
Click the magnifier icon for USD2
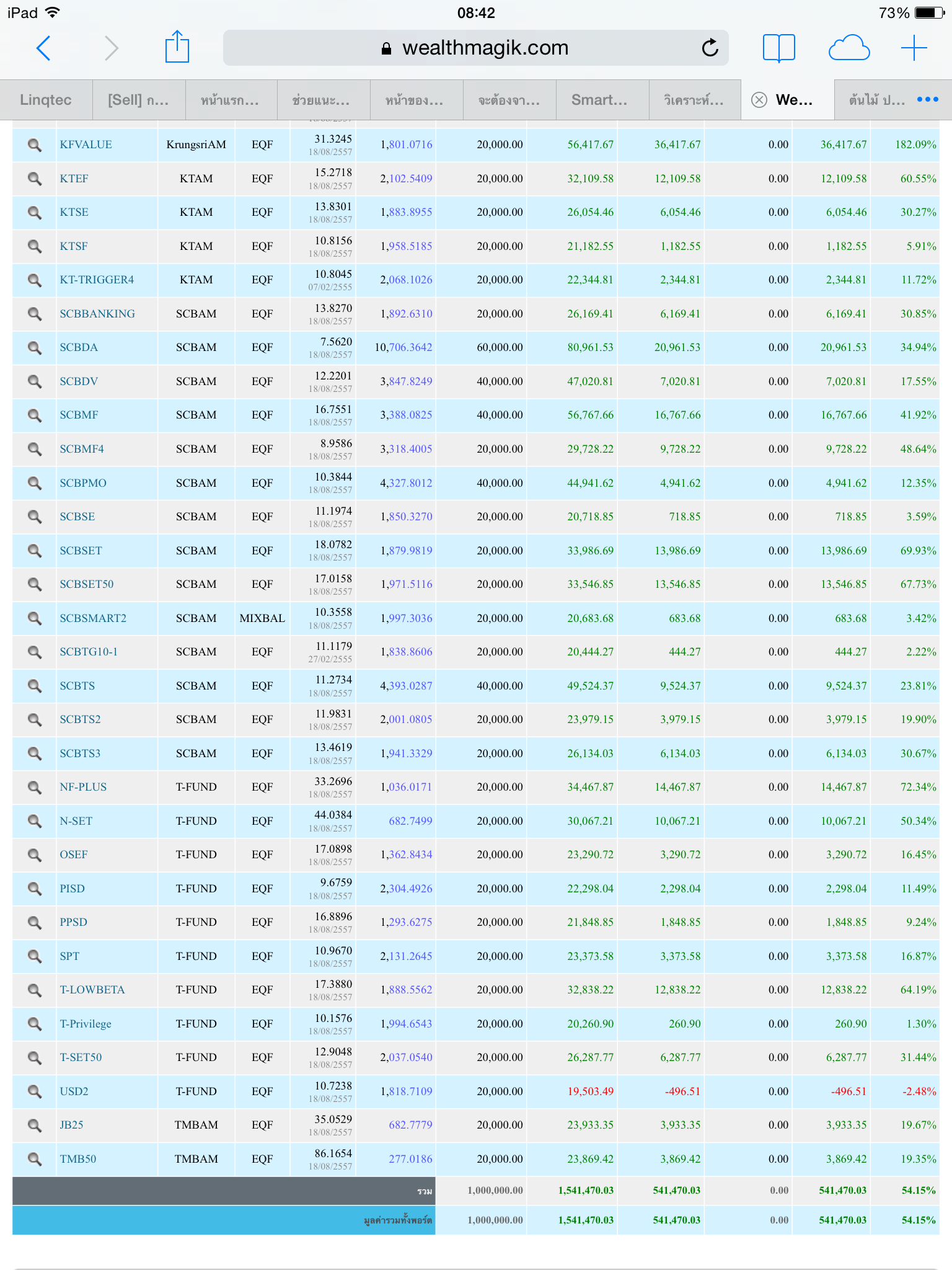click(35, 1092)
